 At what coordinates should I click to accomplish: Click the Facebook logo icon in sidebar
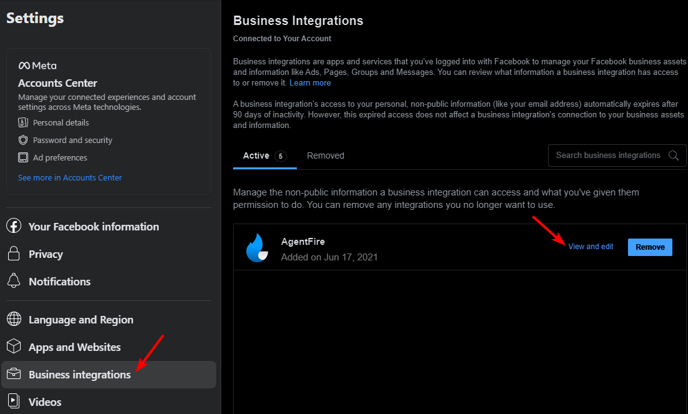point(14,226)
